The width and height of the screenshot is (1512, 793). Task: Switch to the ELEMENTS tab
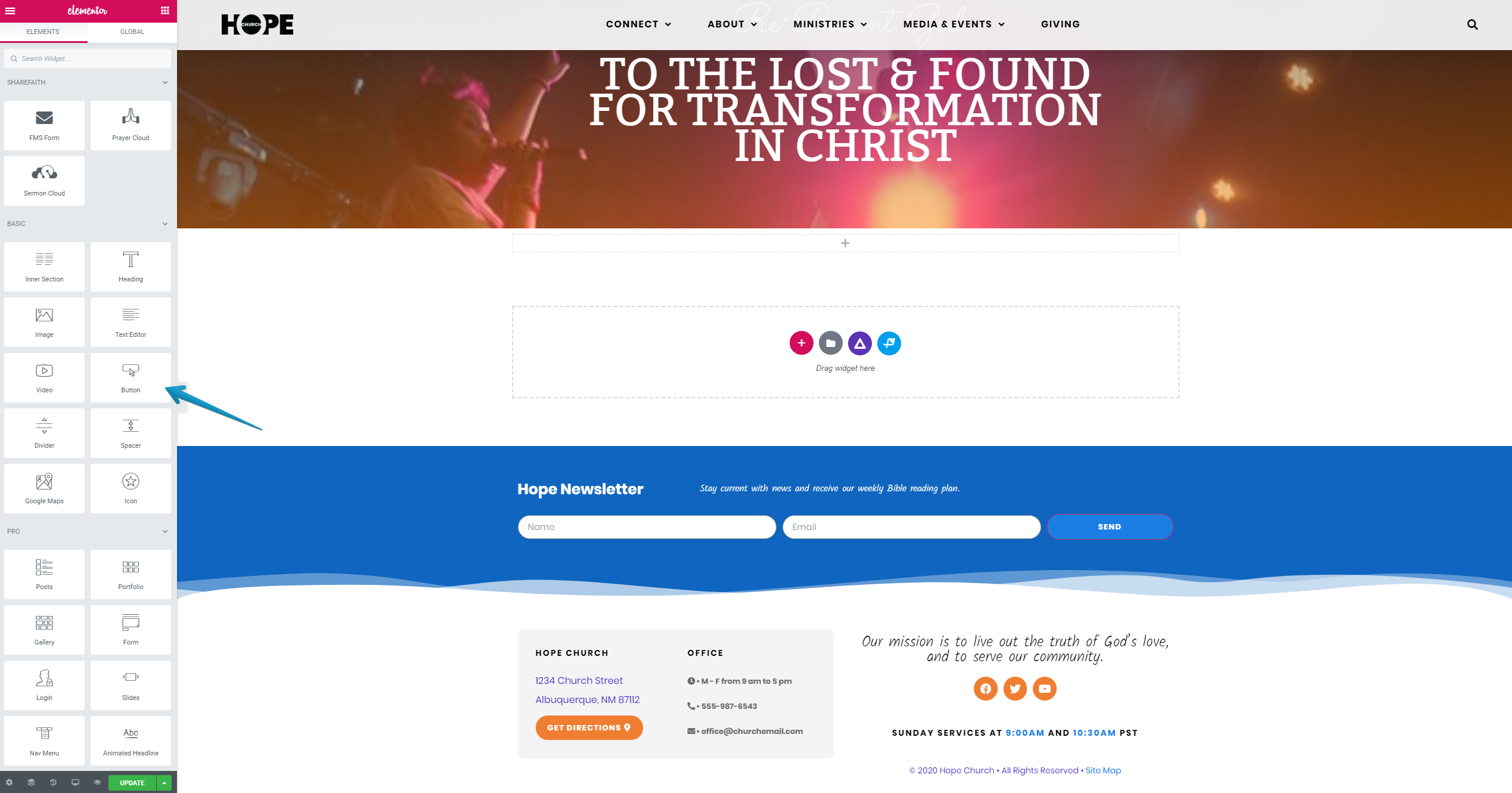coord(43,32)
